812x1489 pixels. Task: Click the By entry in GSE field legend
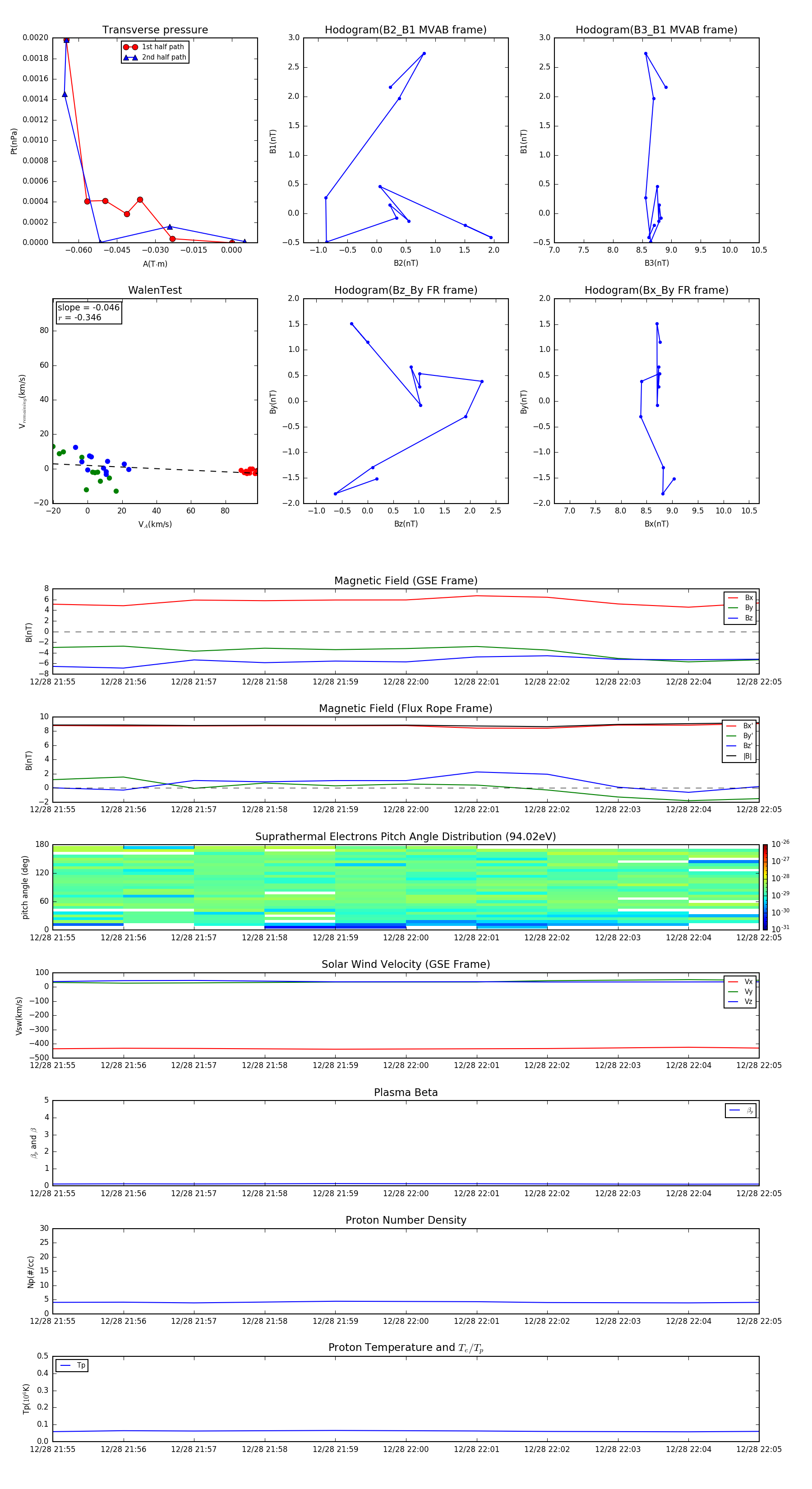pyautogui.click(x=740, y=607)
